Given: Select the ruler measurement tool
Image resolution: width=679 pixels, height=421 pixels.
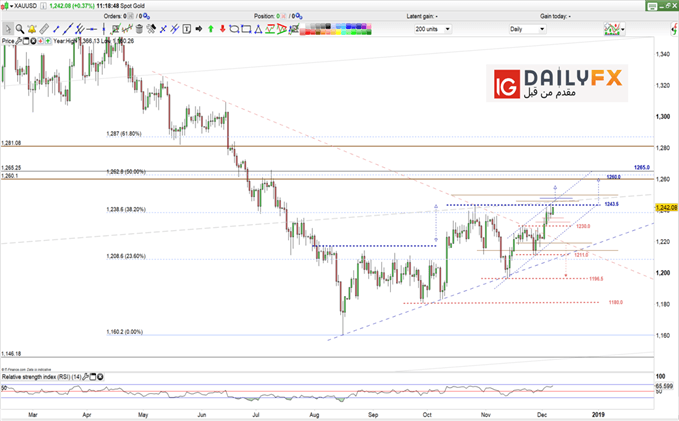Looking at the screenshot, I should click(44, 29).
